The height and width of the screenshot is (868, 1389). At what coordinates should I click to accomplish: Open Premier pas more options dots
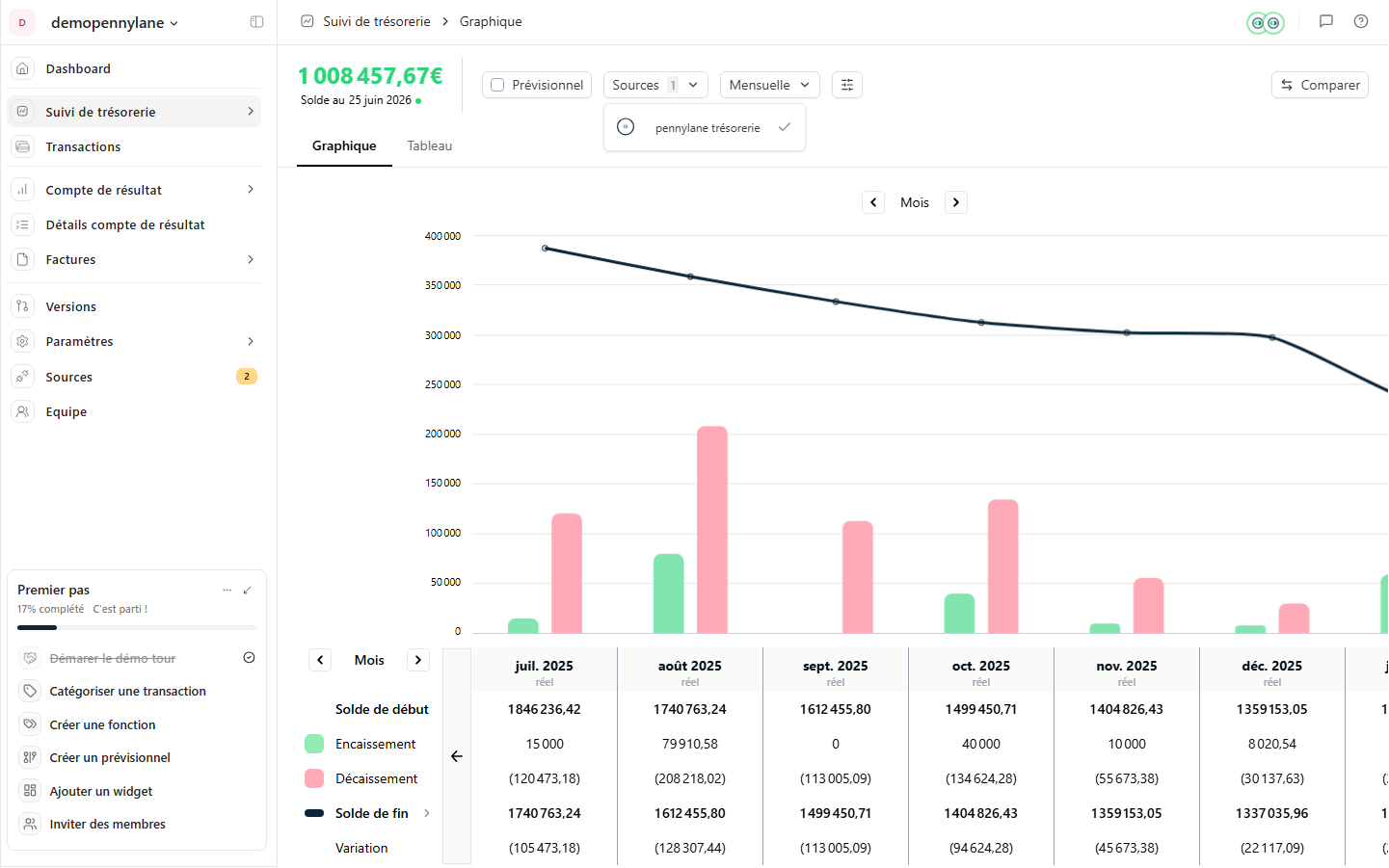(227, 591)
